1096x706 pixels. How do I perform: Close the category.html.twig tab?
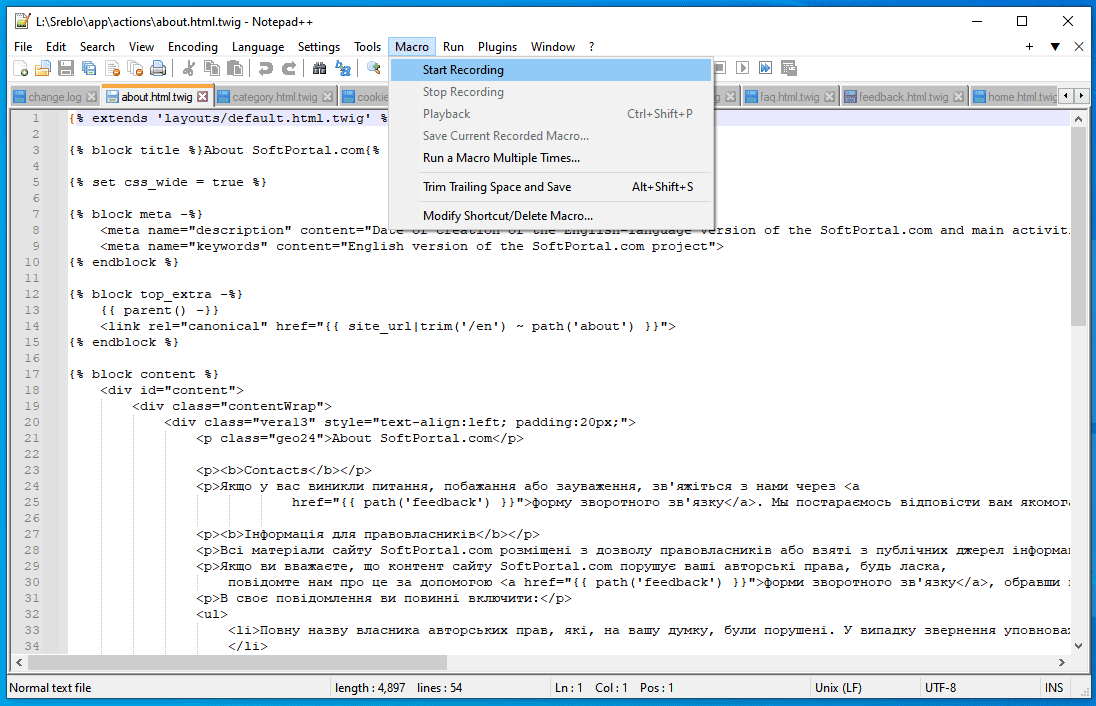(327, 96)
